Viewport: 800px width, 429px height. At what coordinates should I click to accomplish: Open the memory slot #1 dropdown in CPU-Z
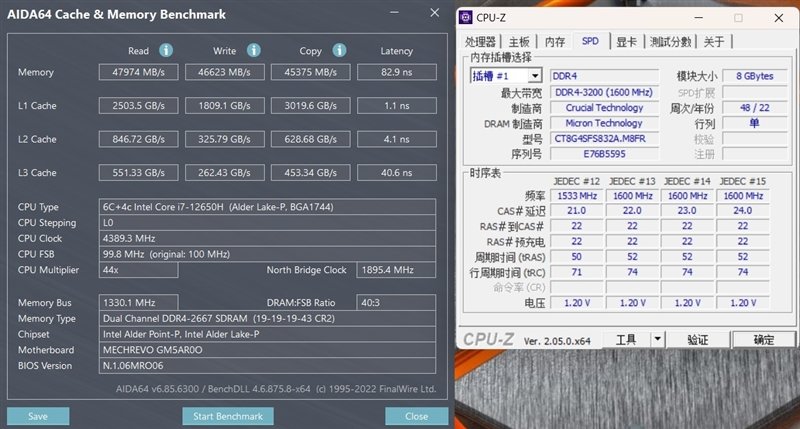coord(535,76)
